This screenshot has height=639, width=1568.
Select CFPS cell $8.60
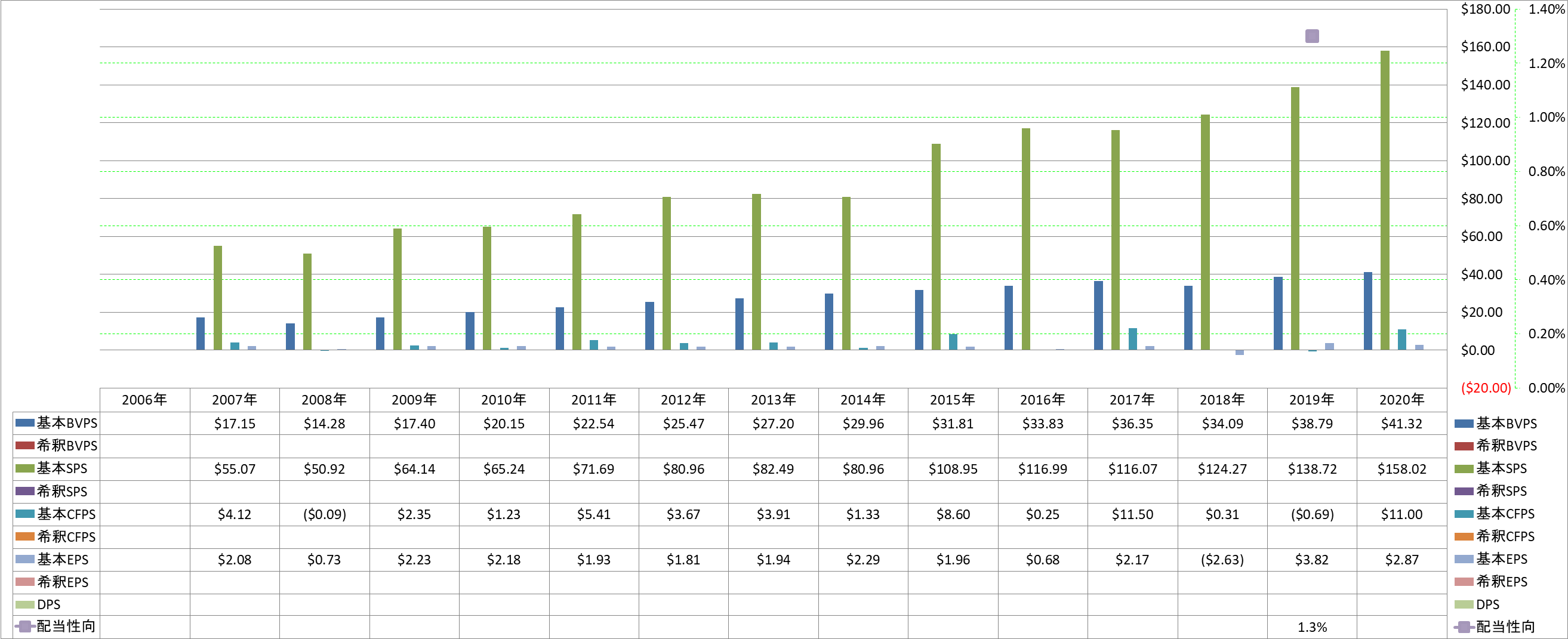click(953, 515)
